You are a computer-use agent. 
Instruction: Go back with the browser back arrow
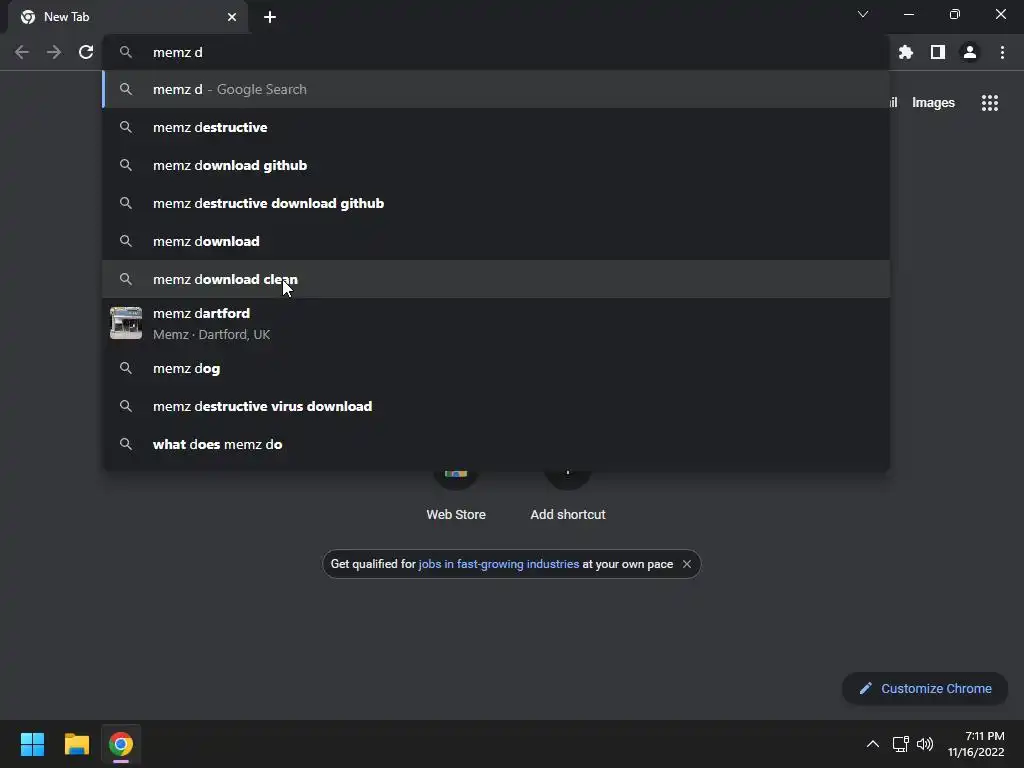coord(22,52)
